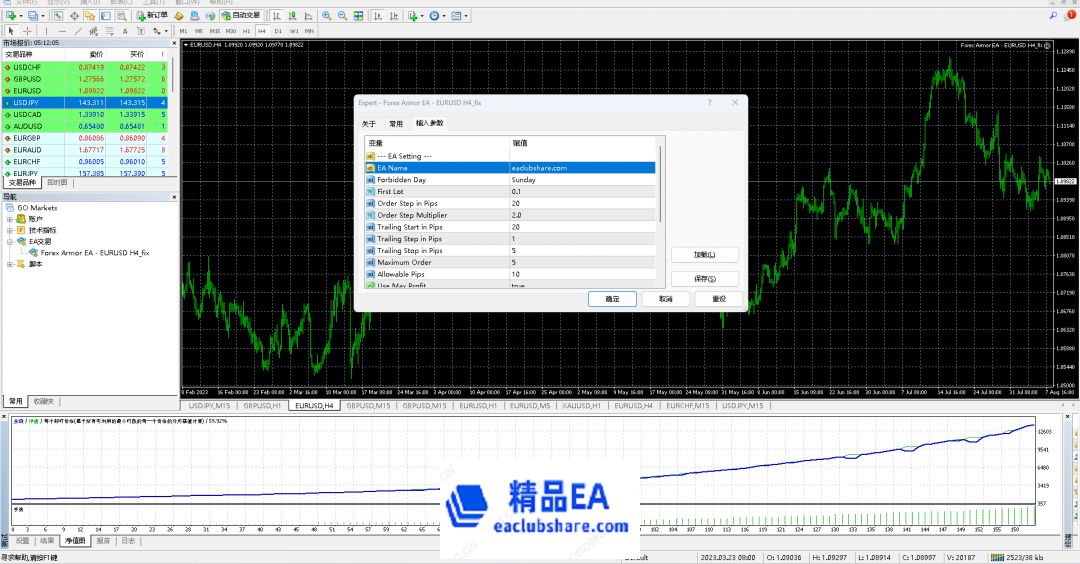Toggle the Data Window toolbar icon
Image resolution: width=1080 pixels, height=564 pixels.
click(x=74, y=16)
